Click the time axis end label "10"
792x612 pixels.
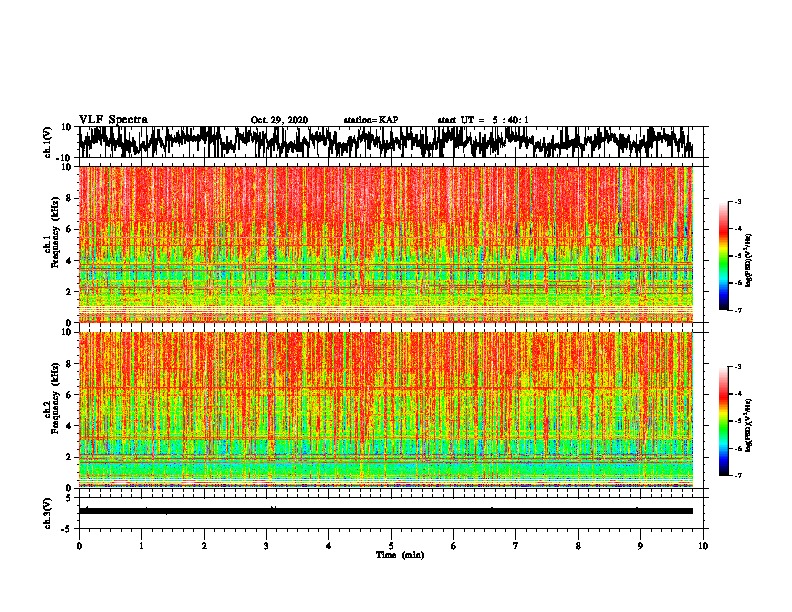click(x=703, y=546)
